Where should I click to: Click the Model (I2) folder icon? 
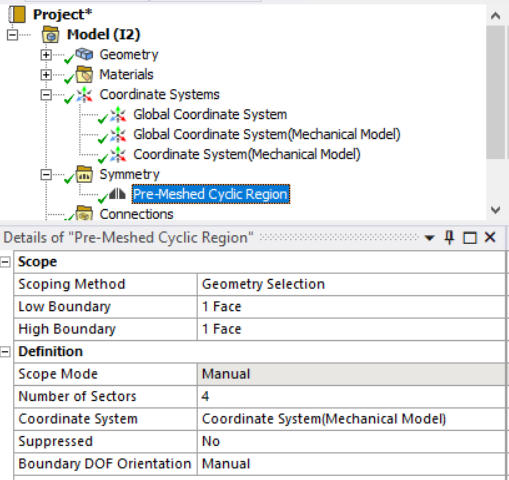(x=51, y=35)
